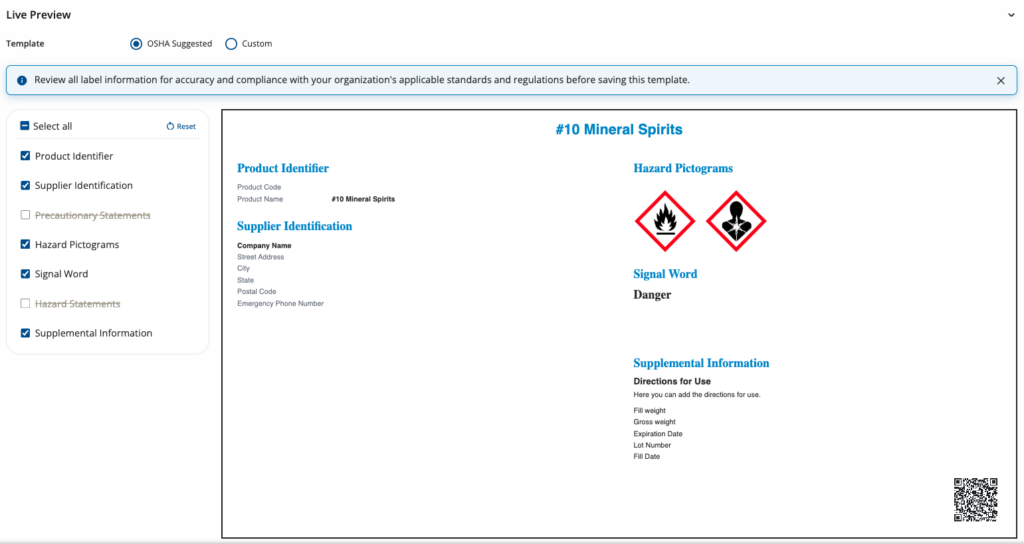This screenshot has width=1024, height=544.
Task: Click the State text
Action: [x=245, y=280]
